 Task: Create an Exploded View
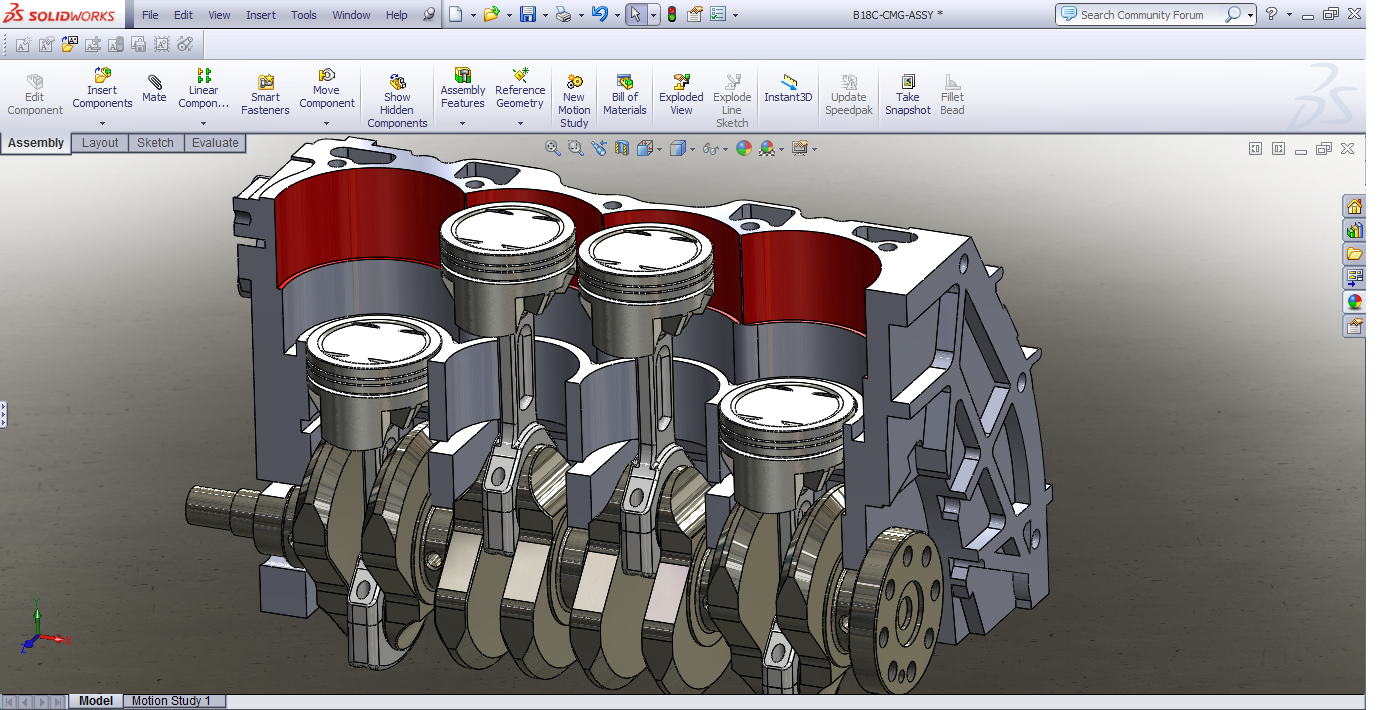click(681, 95)
